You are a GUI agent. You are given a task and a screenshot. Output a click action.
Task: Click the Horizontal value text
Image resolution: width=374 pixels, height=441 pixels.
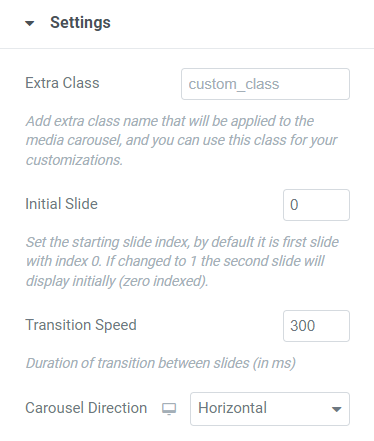pyautogui.click(x=232, y=408)
